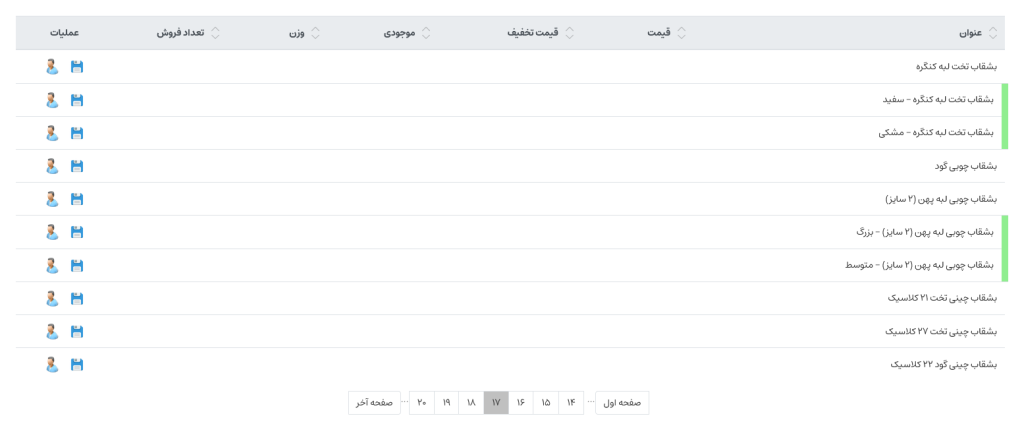This screenshot has height=441, width=1024.
Task: Click user icon for بشقاب چوبی لبه پهن - متوسط
Action: point(52,265)
